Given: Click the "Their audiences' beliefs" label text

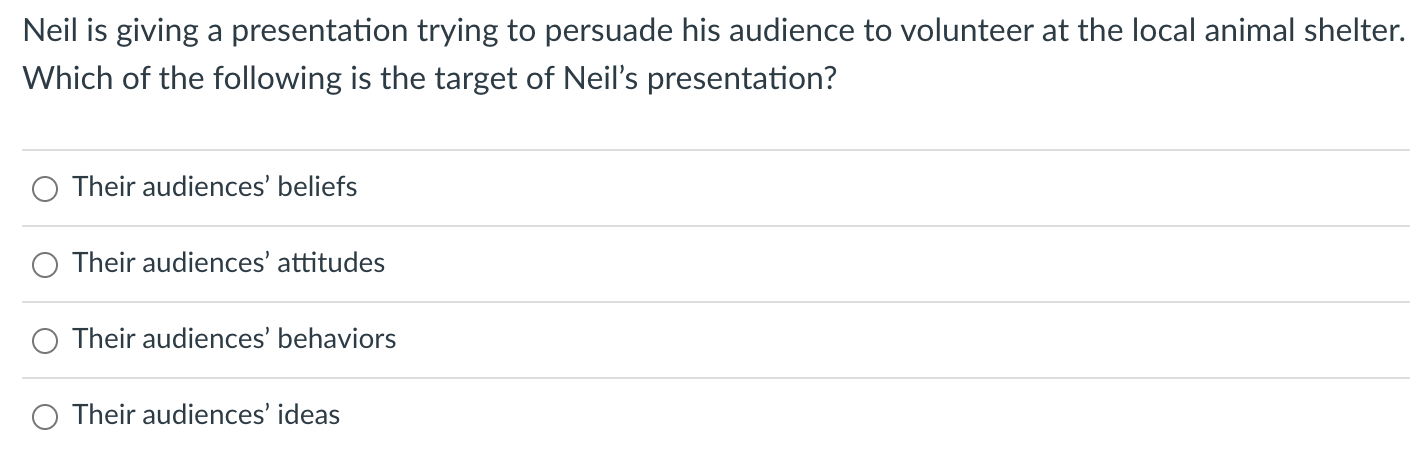Looking at the screenshot, I should point(215,187).
